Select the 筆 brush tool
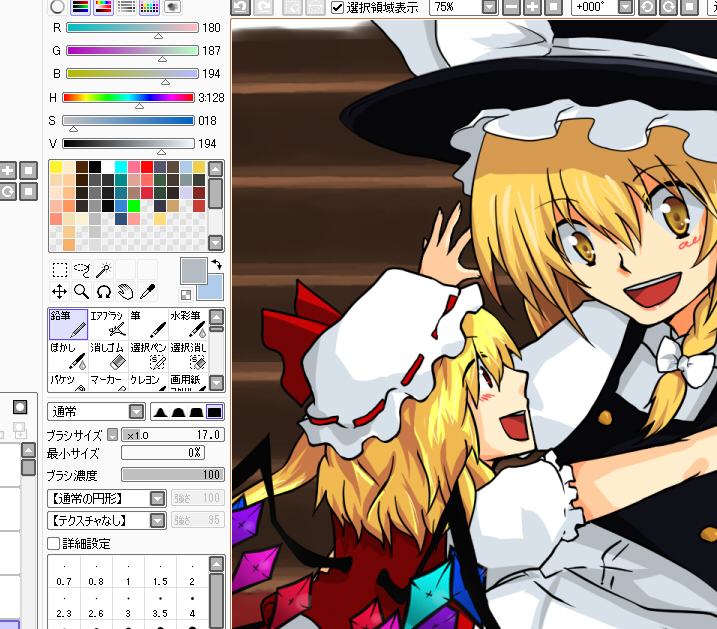This screenshot has width=717, height=629. (x=148, y=324)
